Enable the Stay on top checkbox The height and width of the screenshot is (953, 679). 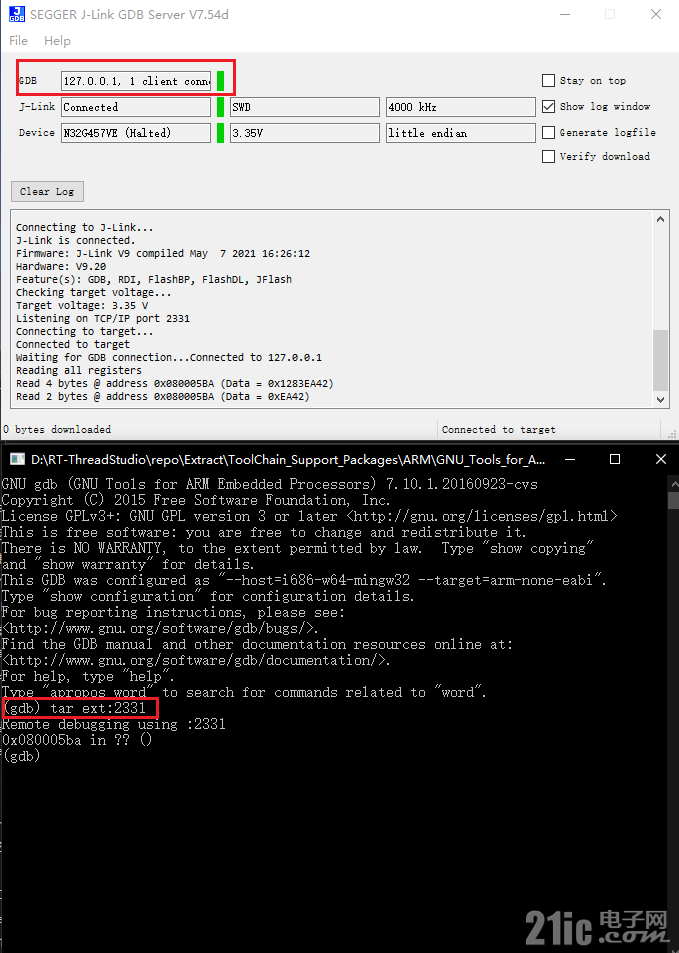(548, 81)
